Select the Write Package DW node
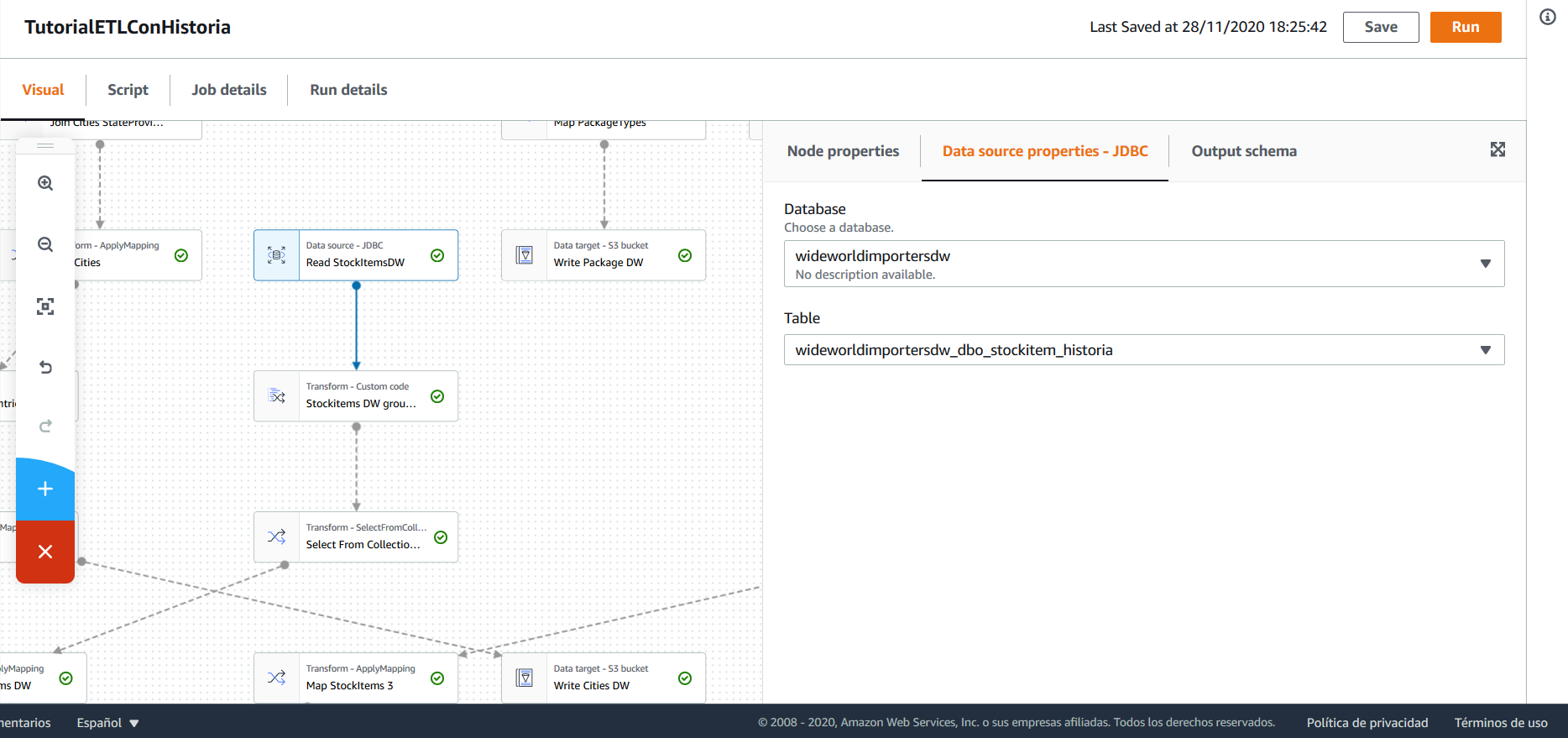 click(604, 255)
